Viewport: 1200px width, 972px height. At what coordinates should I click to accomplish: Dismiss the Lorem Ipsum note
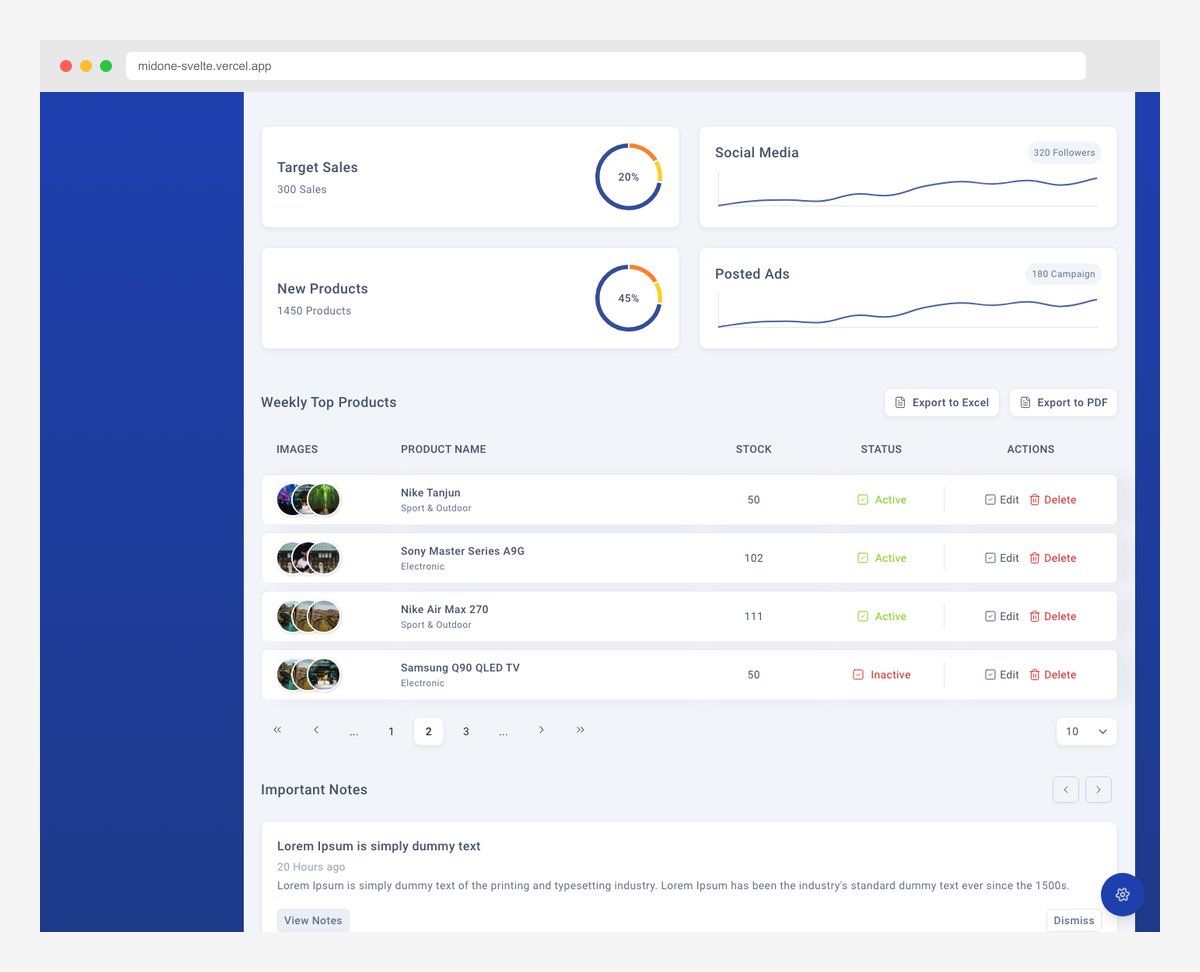tap(1073, 920)
